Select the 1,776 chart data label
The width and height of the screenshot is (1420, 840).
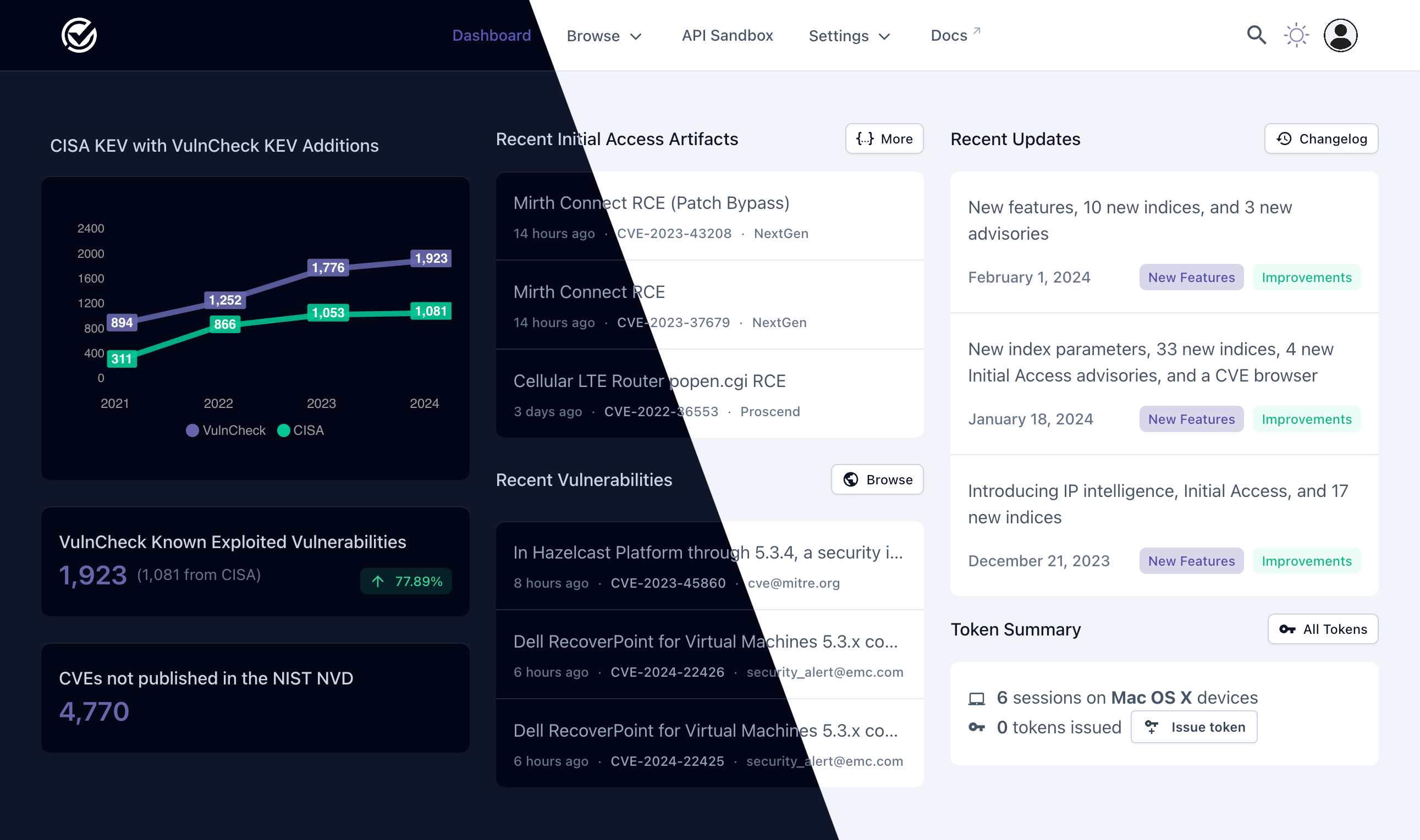pyautogui.click(x=328, y=267)
